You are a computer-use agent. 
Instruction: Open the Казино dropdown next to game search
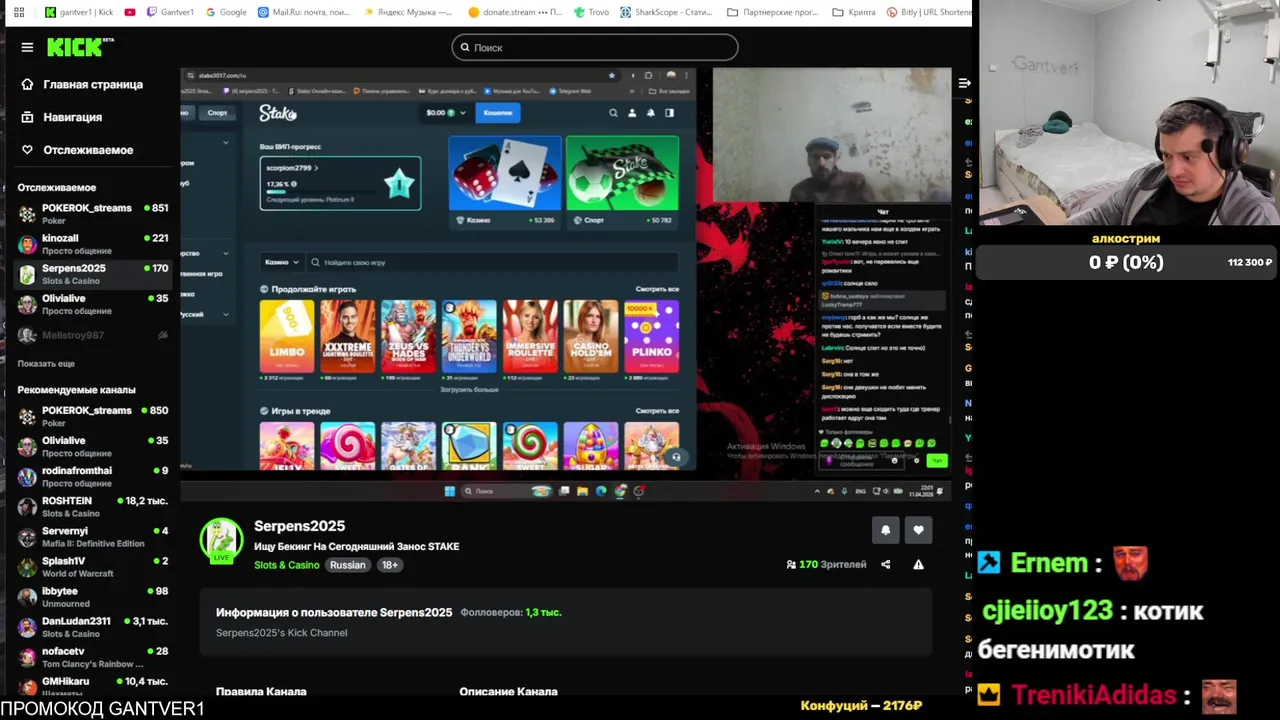[281, 262]
